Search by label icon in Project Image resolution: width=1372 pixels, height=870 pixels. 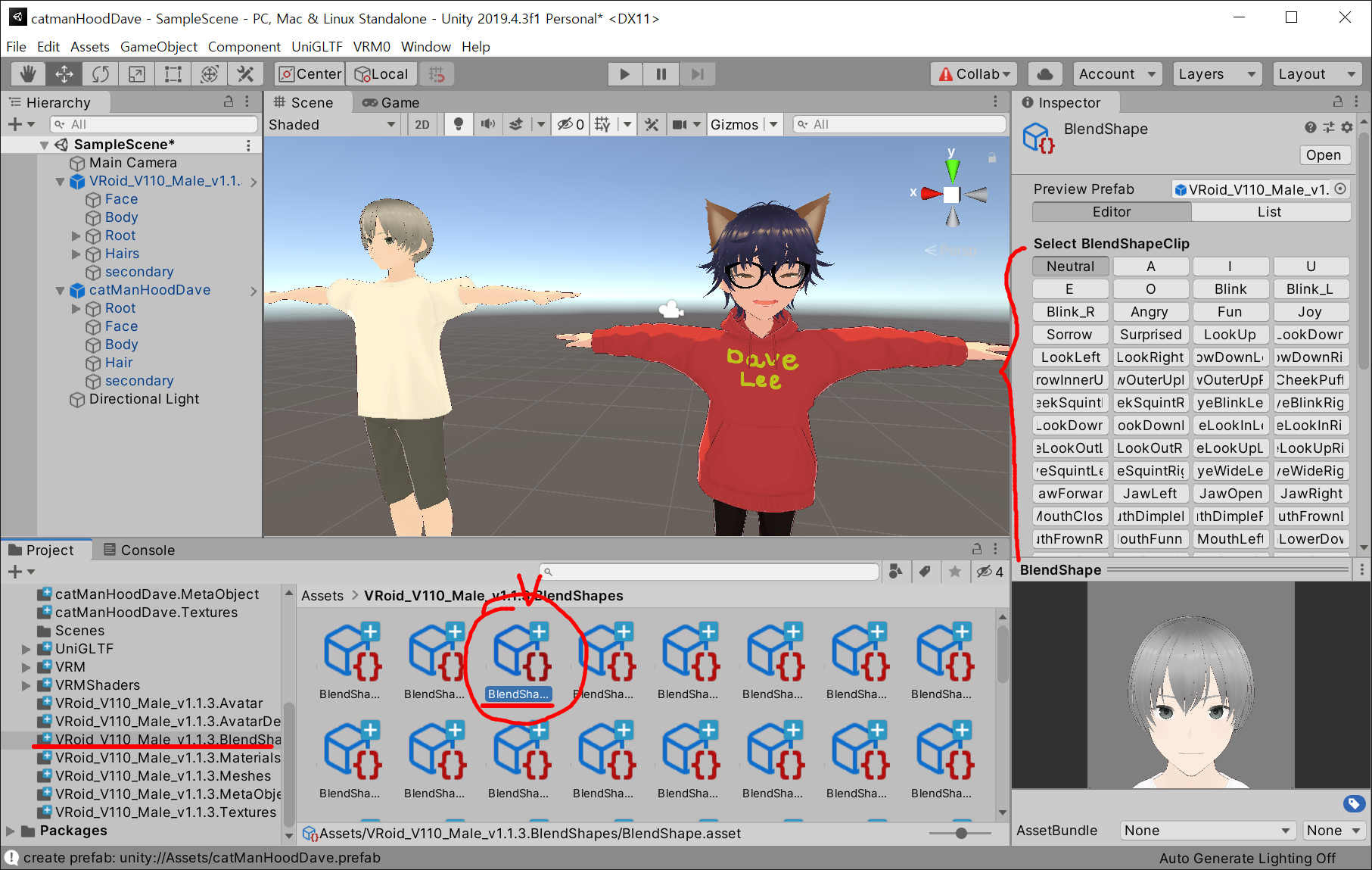pos(925,572)
